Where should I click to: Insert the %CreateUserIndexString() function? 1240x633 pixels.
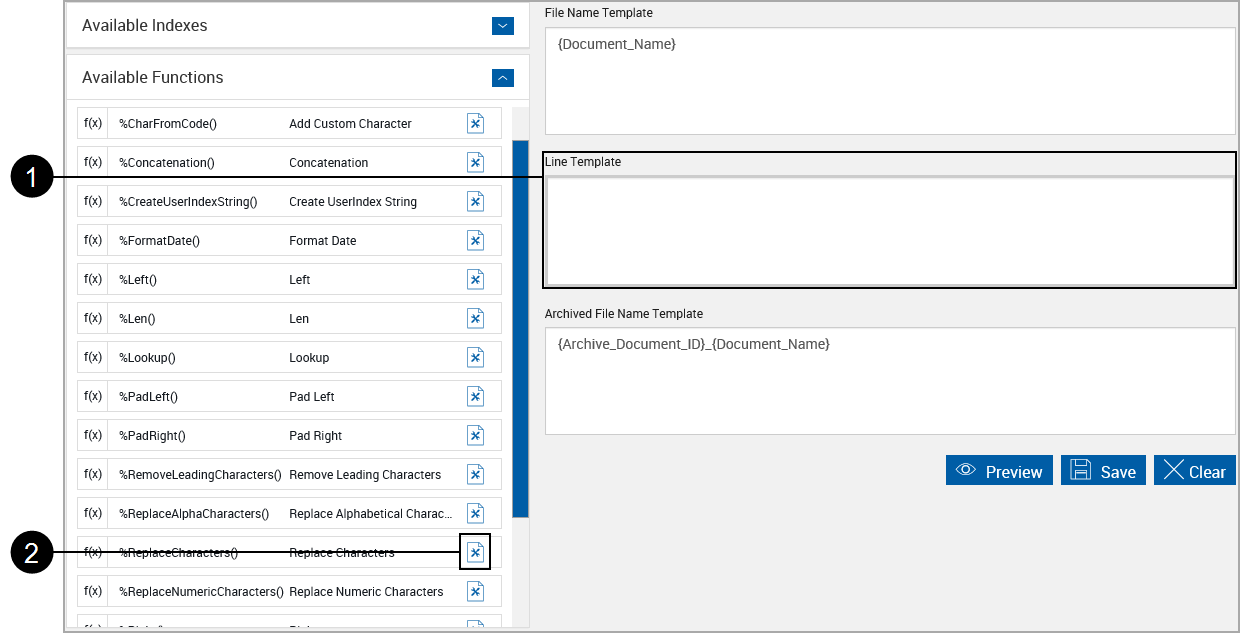click(x=476, y=200)
